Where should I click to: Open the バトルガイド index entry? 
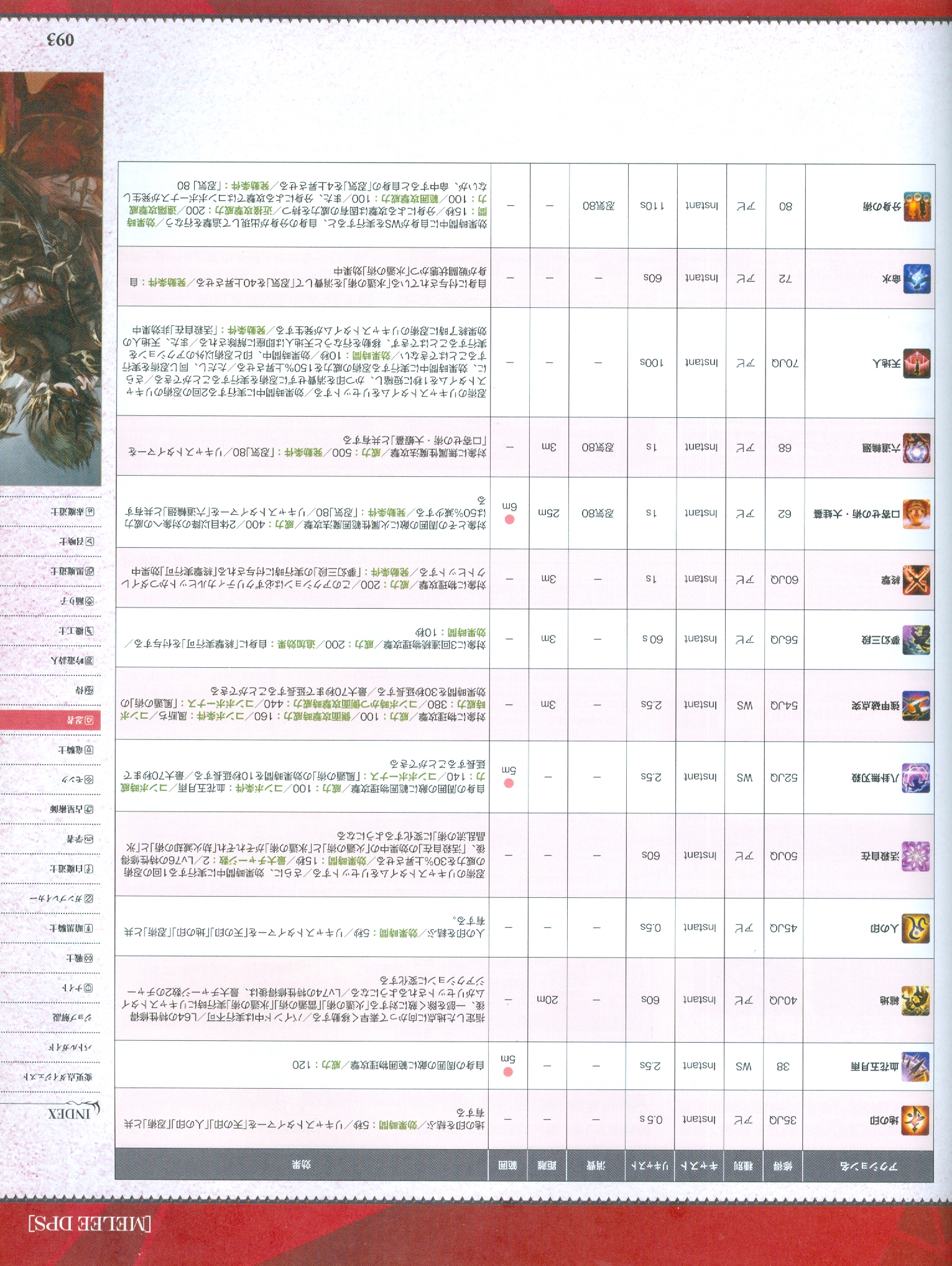click(71, 1048)
